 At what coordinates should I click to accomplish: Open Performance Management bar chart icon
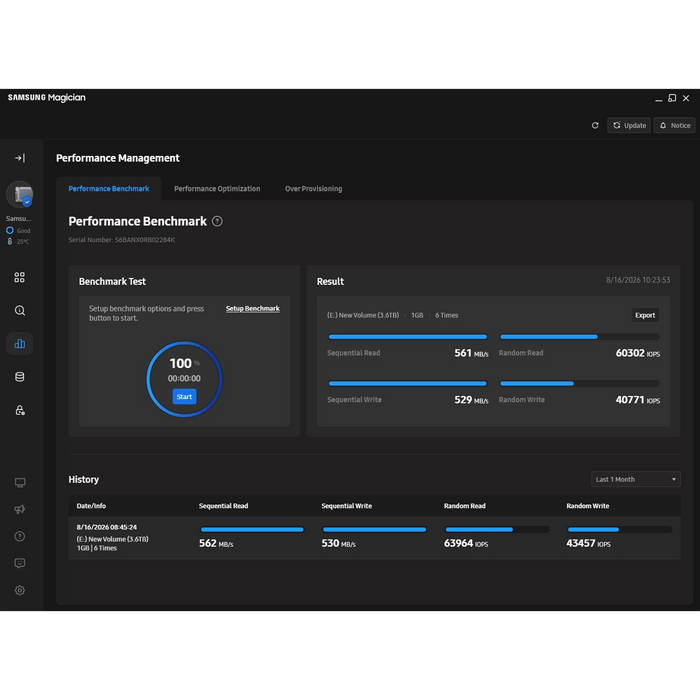tap(20, 343)
